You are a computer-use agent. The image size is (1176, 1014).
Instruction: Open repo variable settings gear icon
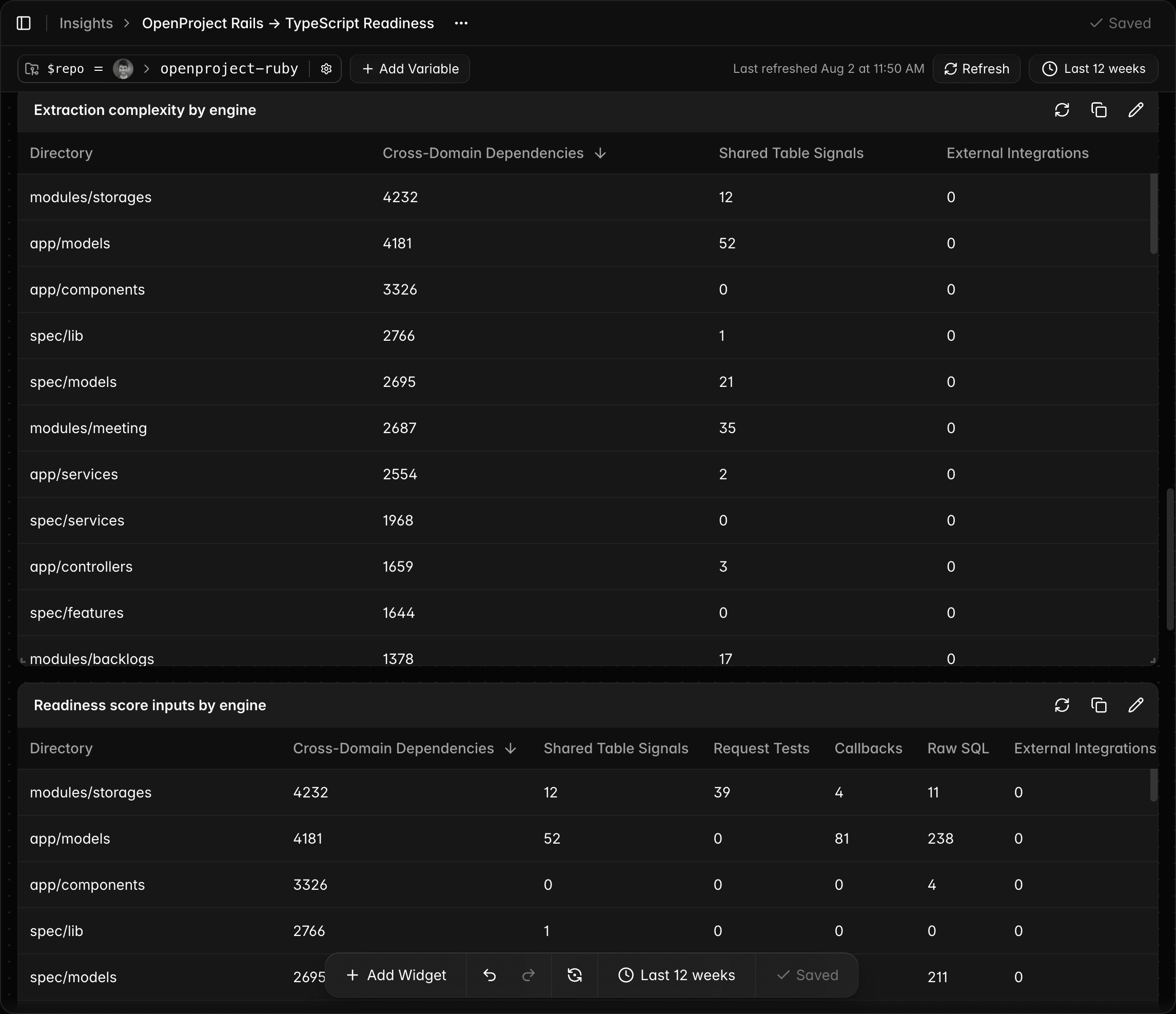[326, 69]
